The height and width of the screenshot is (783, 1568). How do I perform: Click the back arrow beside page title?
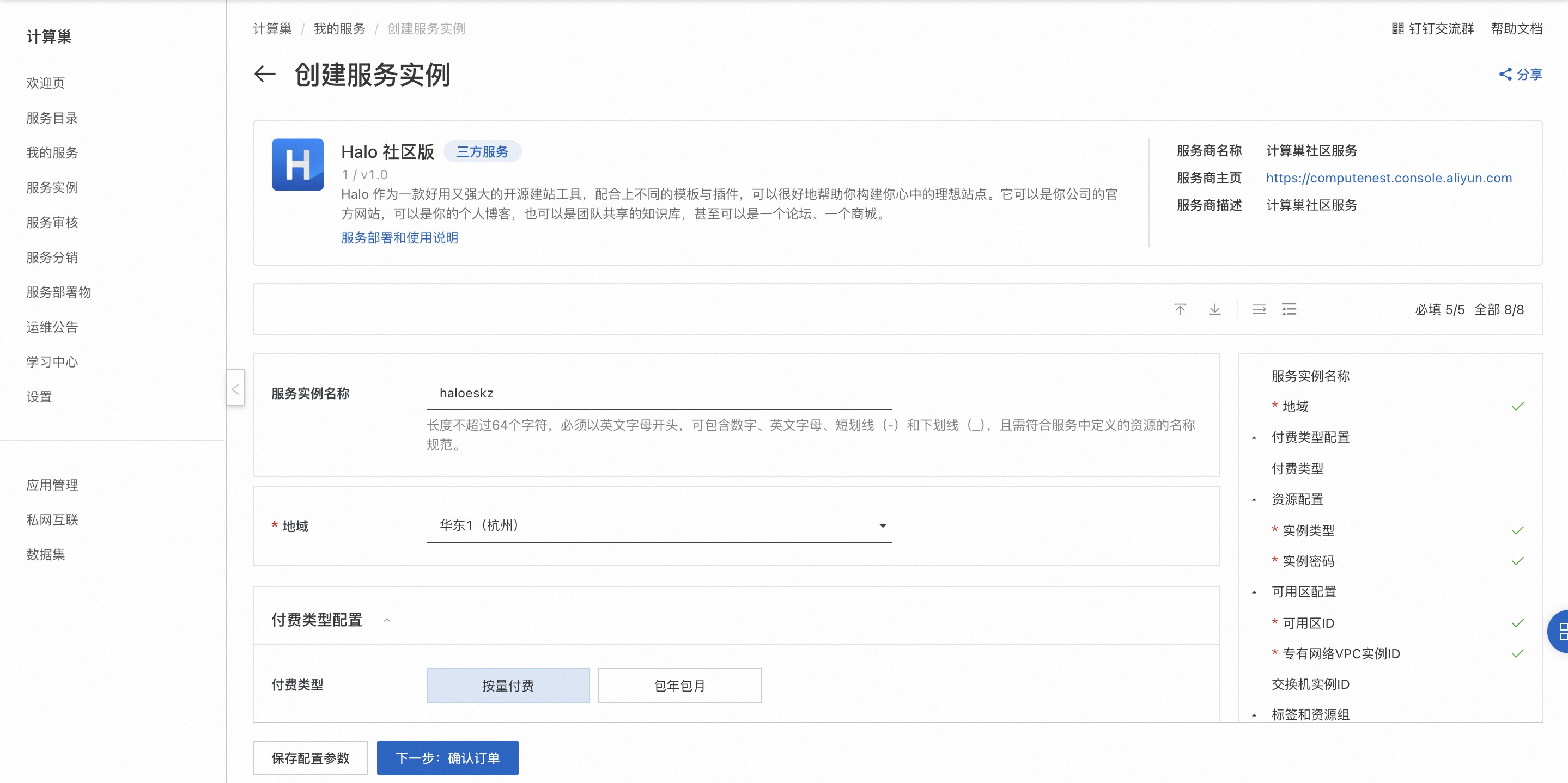265,74
